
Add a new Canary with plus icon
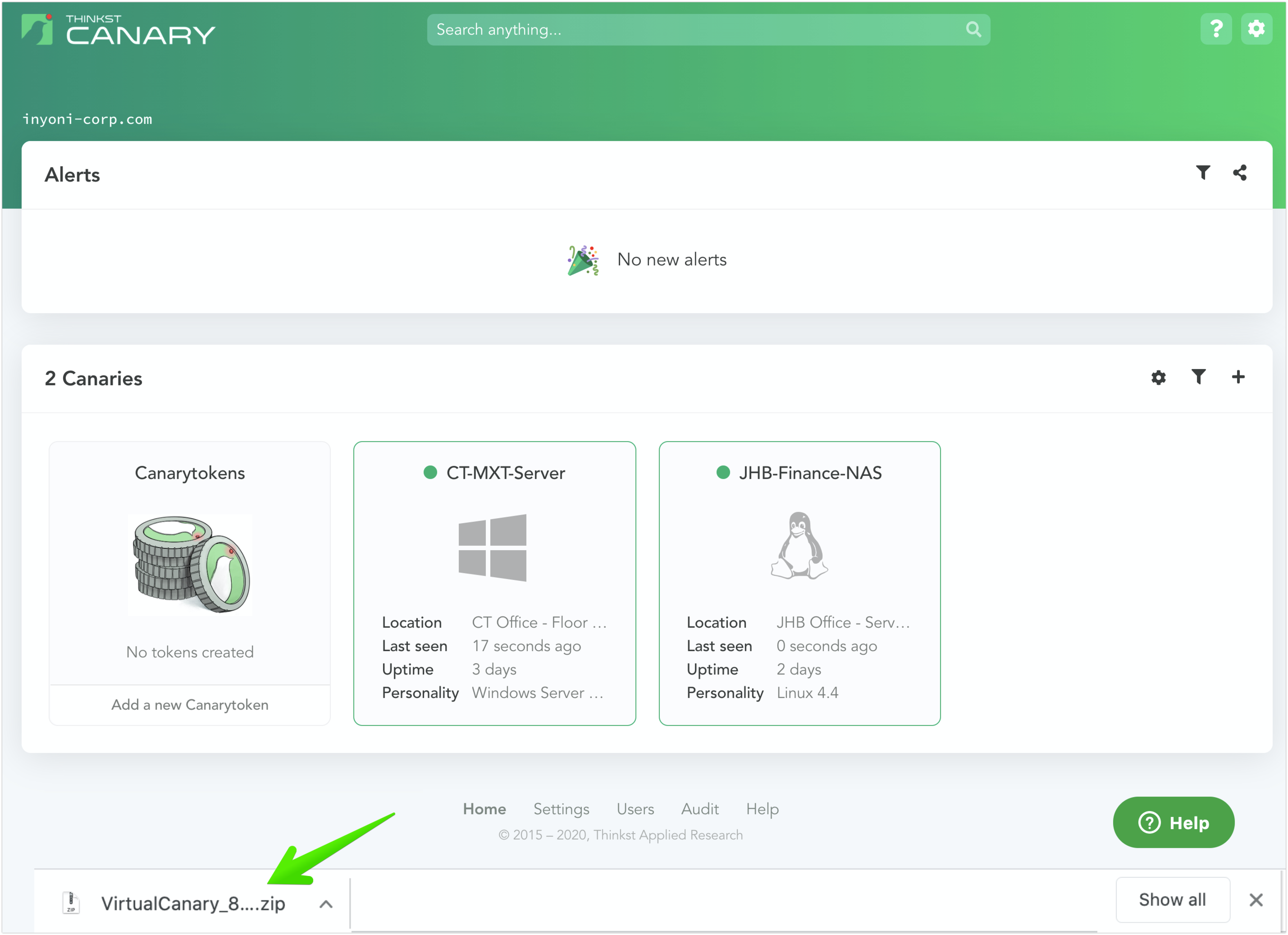[1238, 377]
